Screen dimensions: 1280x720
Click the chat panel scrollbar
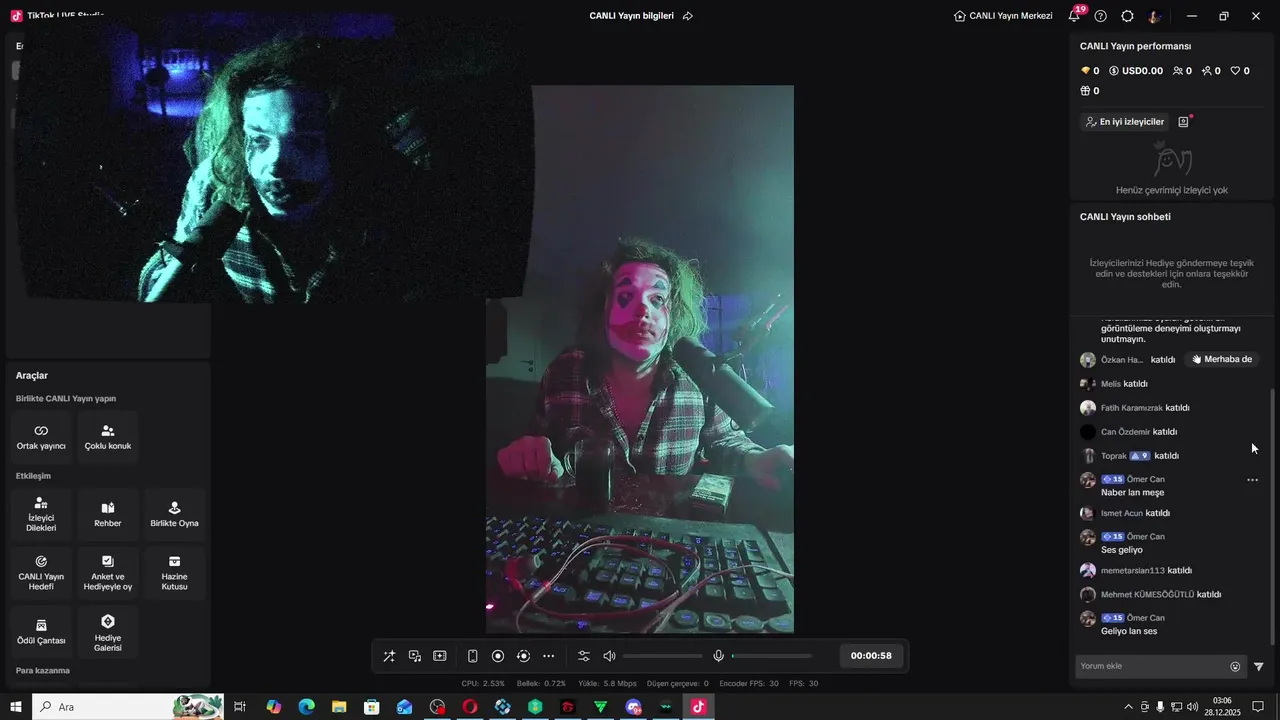[1273, 516]
